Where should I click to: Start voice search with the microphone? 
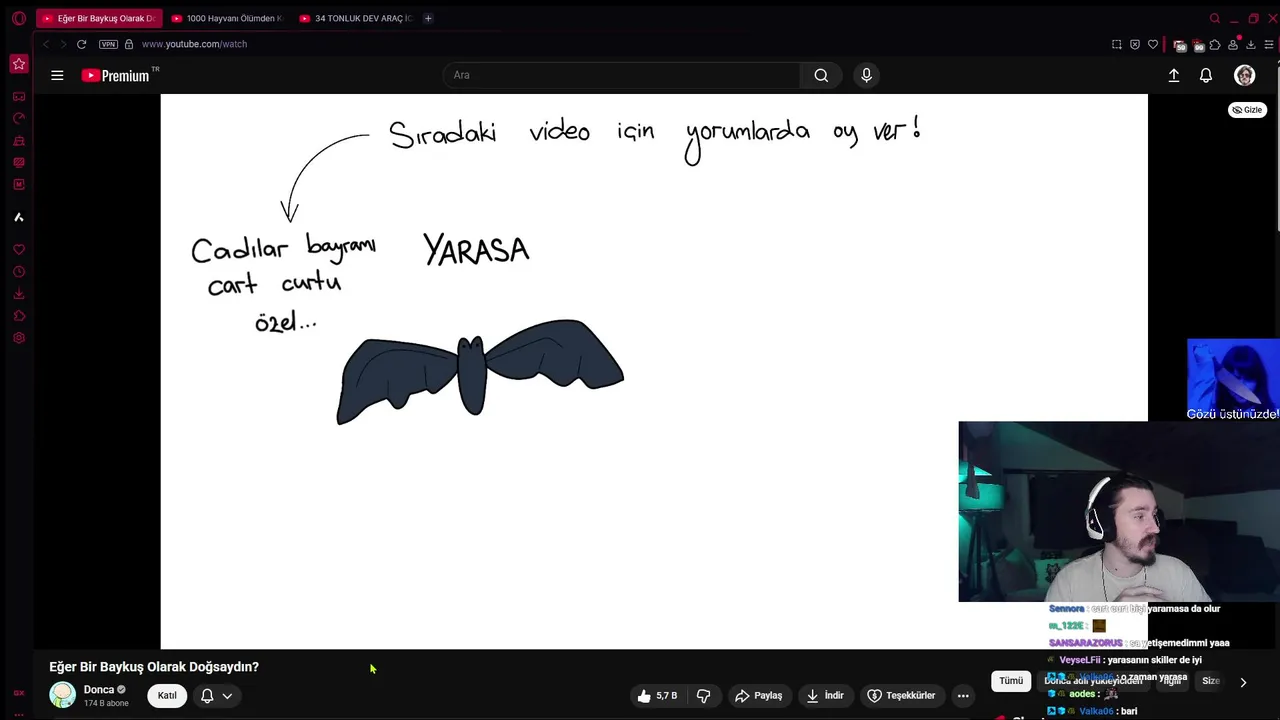(866, 75)
